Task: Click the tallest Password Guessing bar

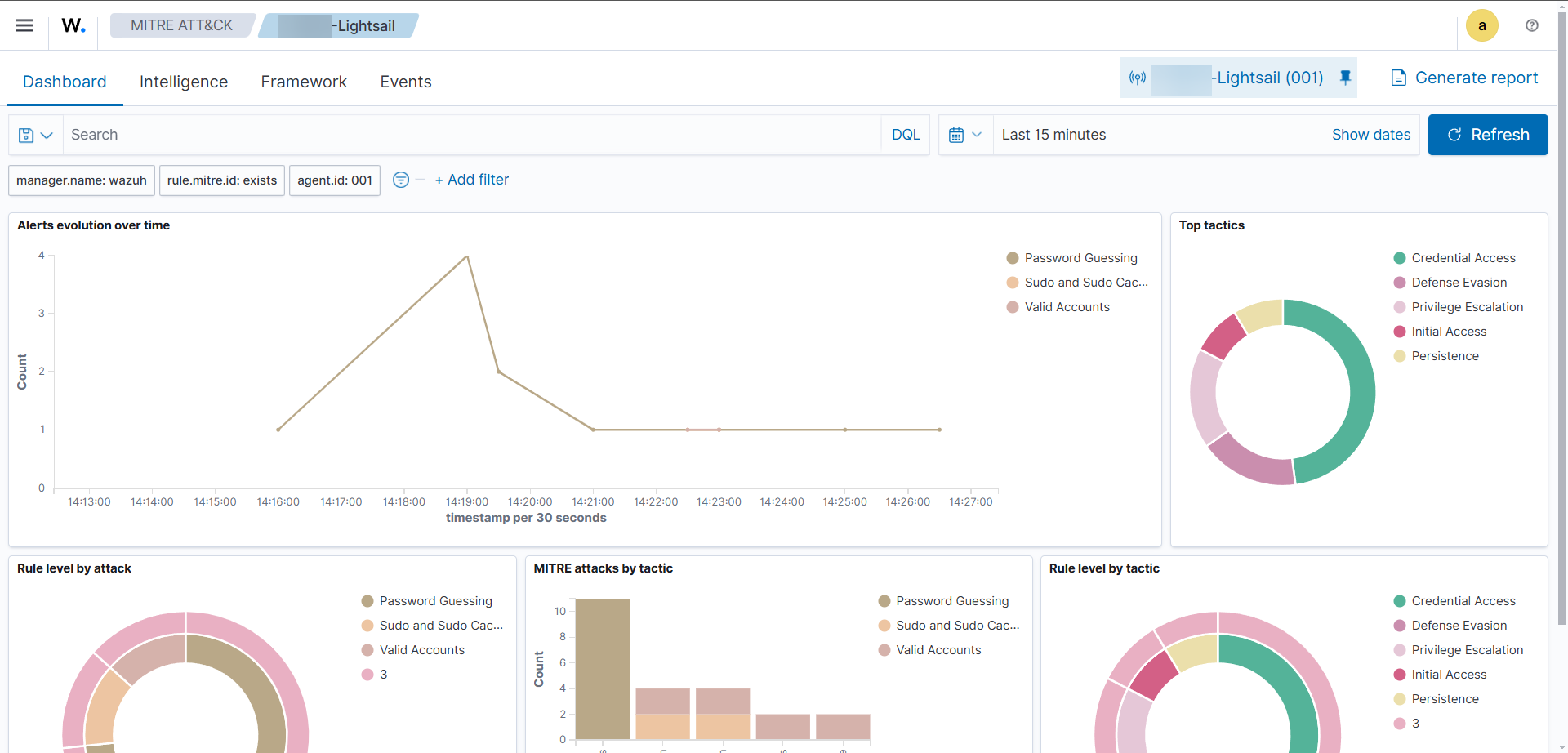Action: click(x=603, y=669)
